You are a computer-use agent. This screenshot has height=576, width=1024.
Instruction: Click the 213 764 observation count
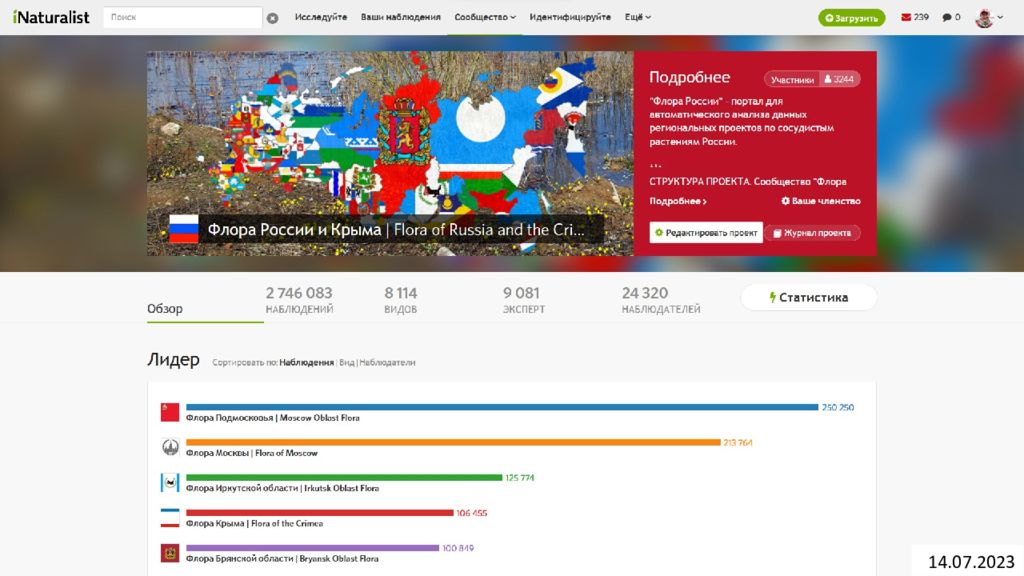click(738, 443)
